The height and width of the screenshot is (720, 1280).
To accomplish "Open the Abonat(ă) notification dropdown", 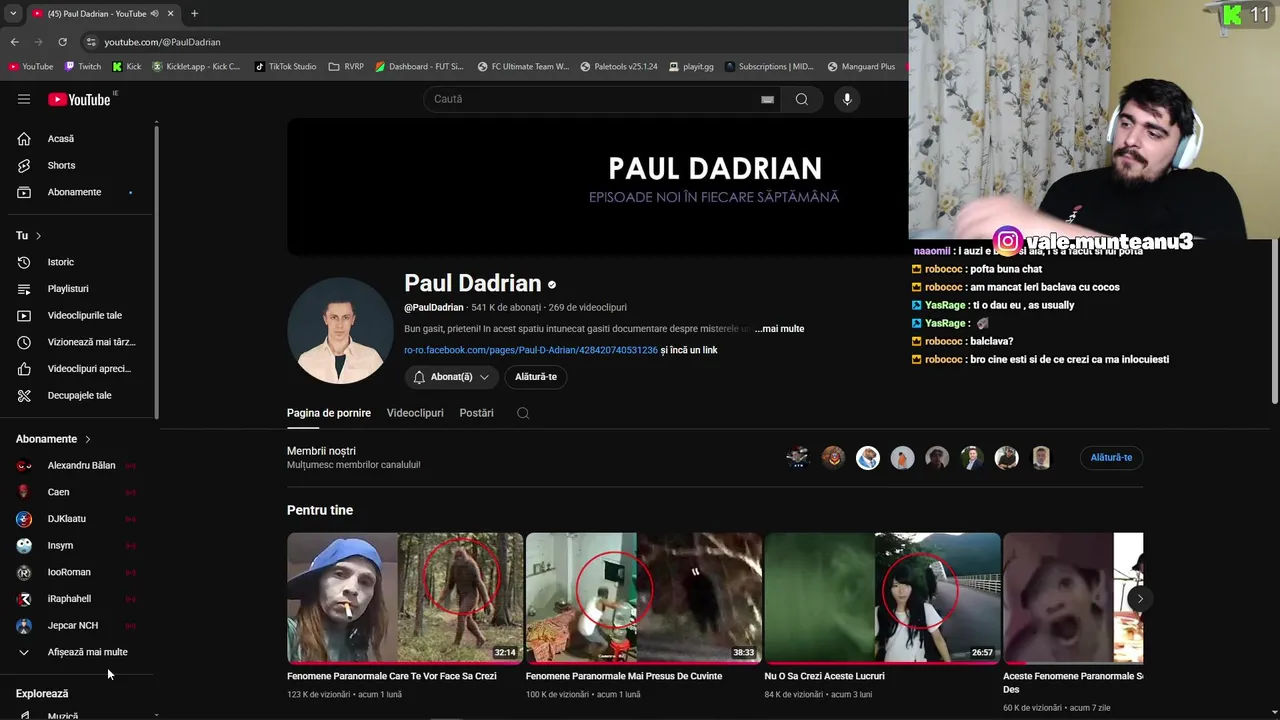I will pos(451,377).
